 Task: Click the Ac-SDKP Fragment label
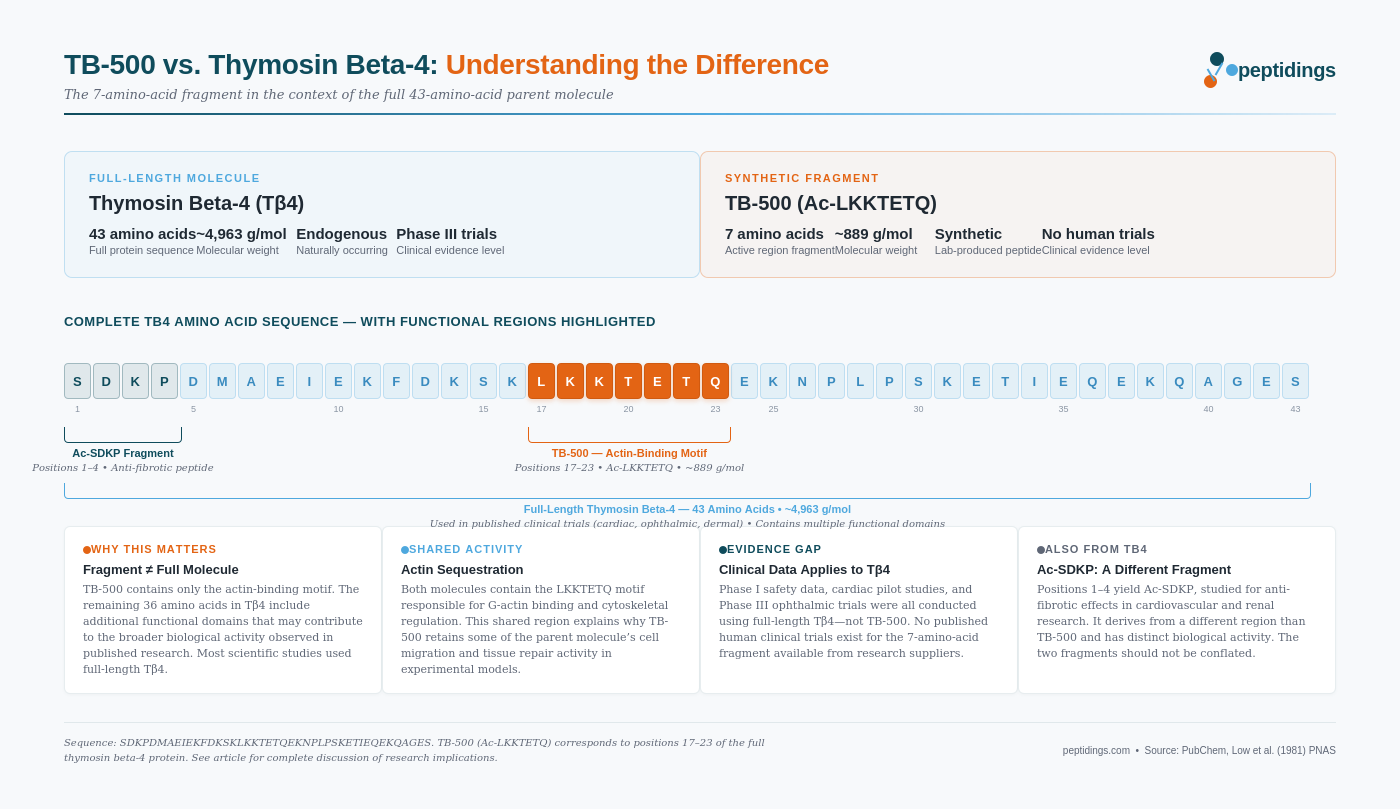click(x=123, y=453)
